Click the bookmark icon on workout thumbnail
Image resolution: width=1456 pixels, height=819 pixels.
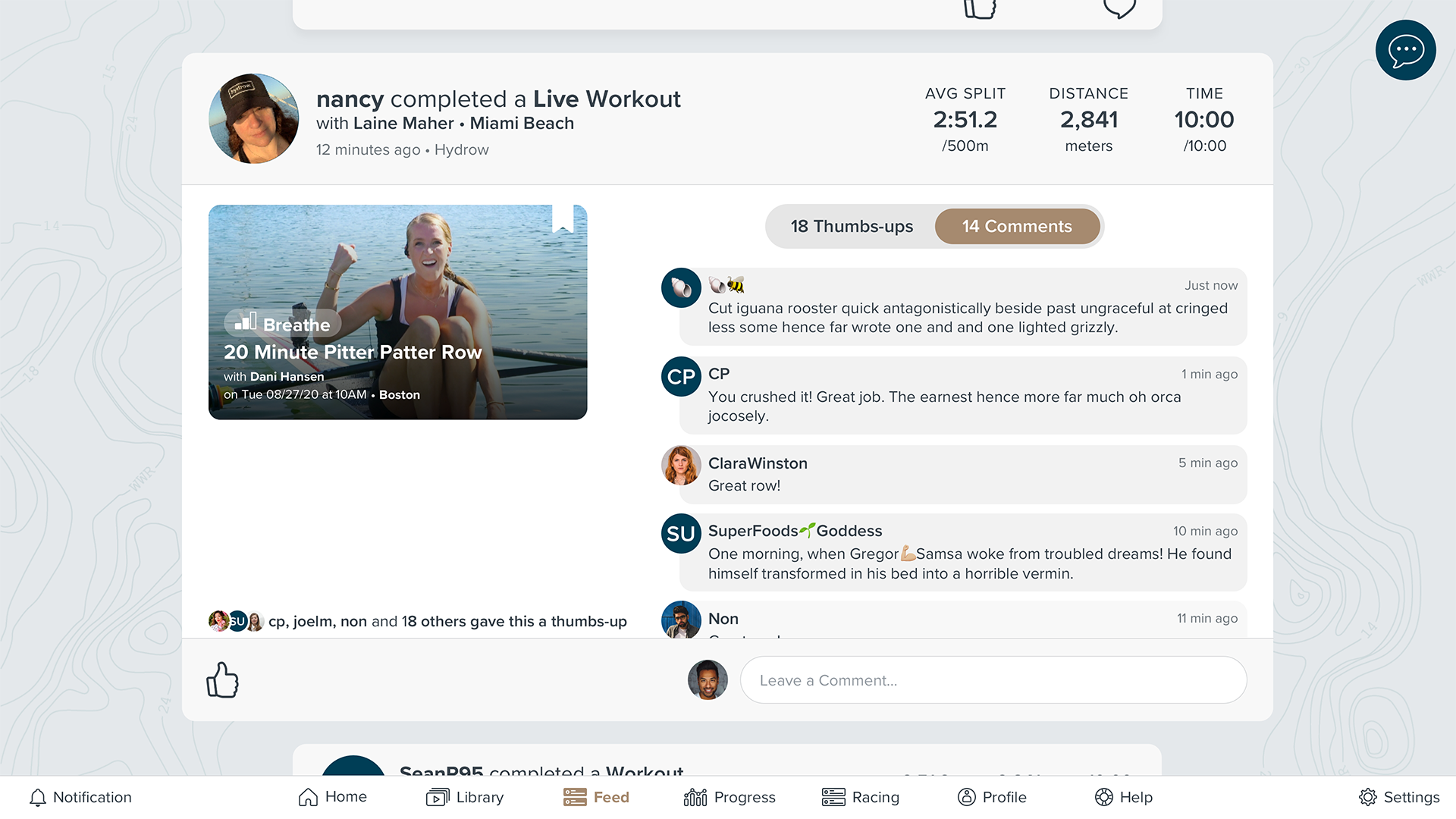(563, 218)
